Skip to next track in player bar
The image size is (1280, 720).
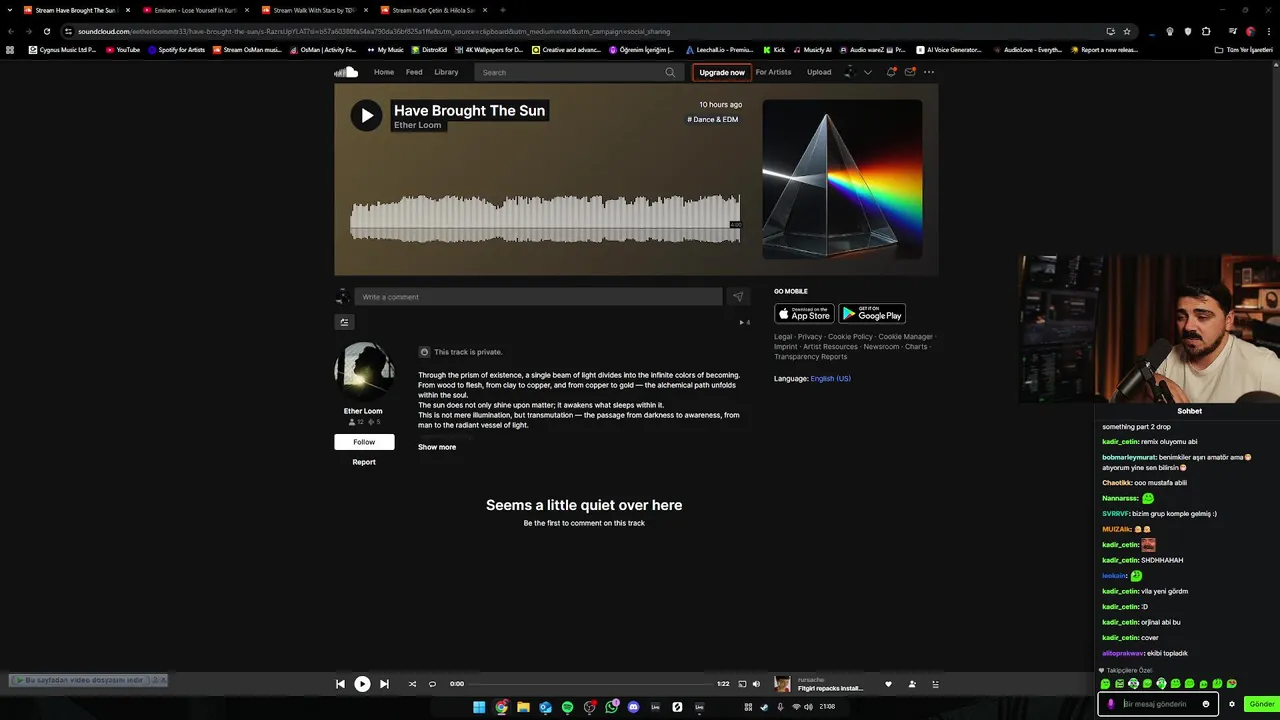384,684
